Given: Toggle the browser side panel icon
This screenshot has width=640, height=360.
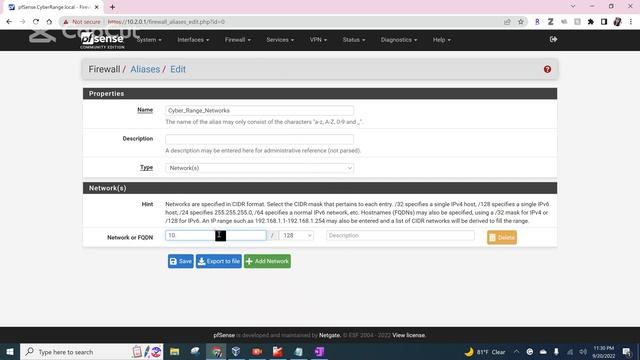Looking at the screenshot, I should (604, 22).
